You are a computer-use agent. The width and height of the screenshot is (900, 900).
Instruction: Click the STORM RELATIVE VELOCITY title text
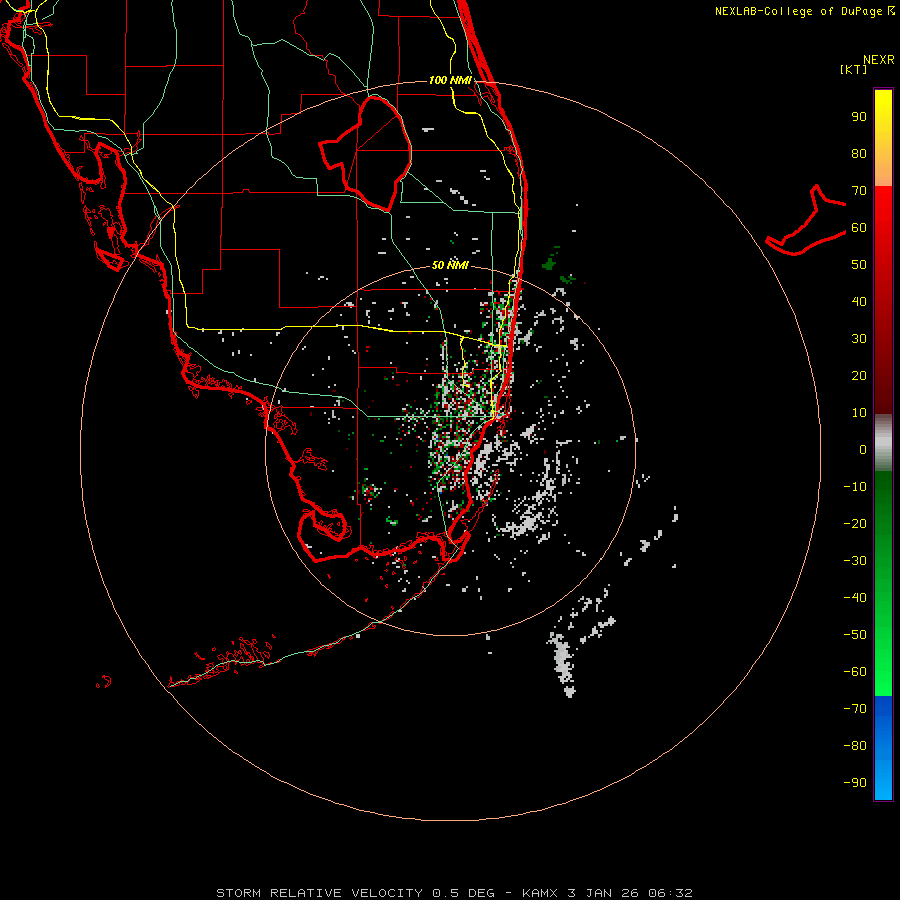(319, 893)
